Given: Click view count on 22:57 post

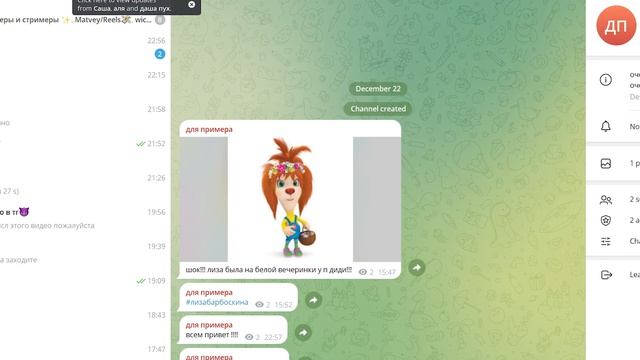Looking at the screenshot, I should (x=252, y=337).
